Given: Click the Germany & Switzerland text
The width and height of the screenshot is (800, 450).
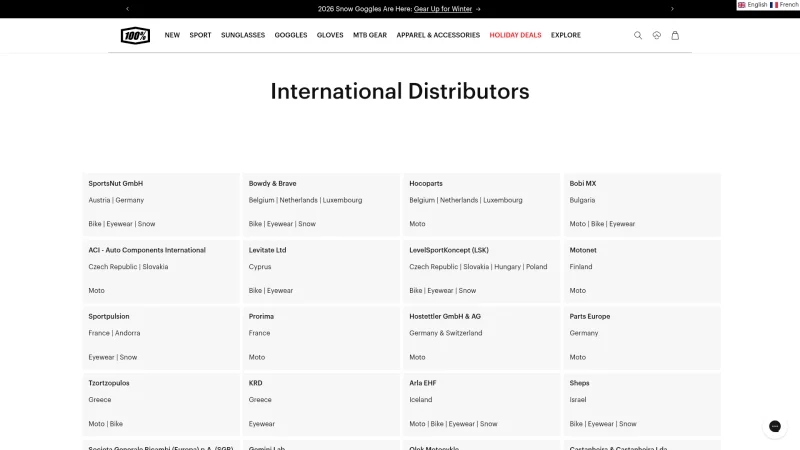Looking at the screenshot, I should coord(445,333).
